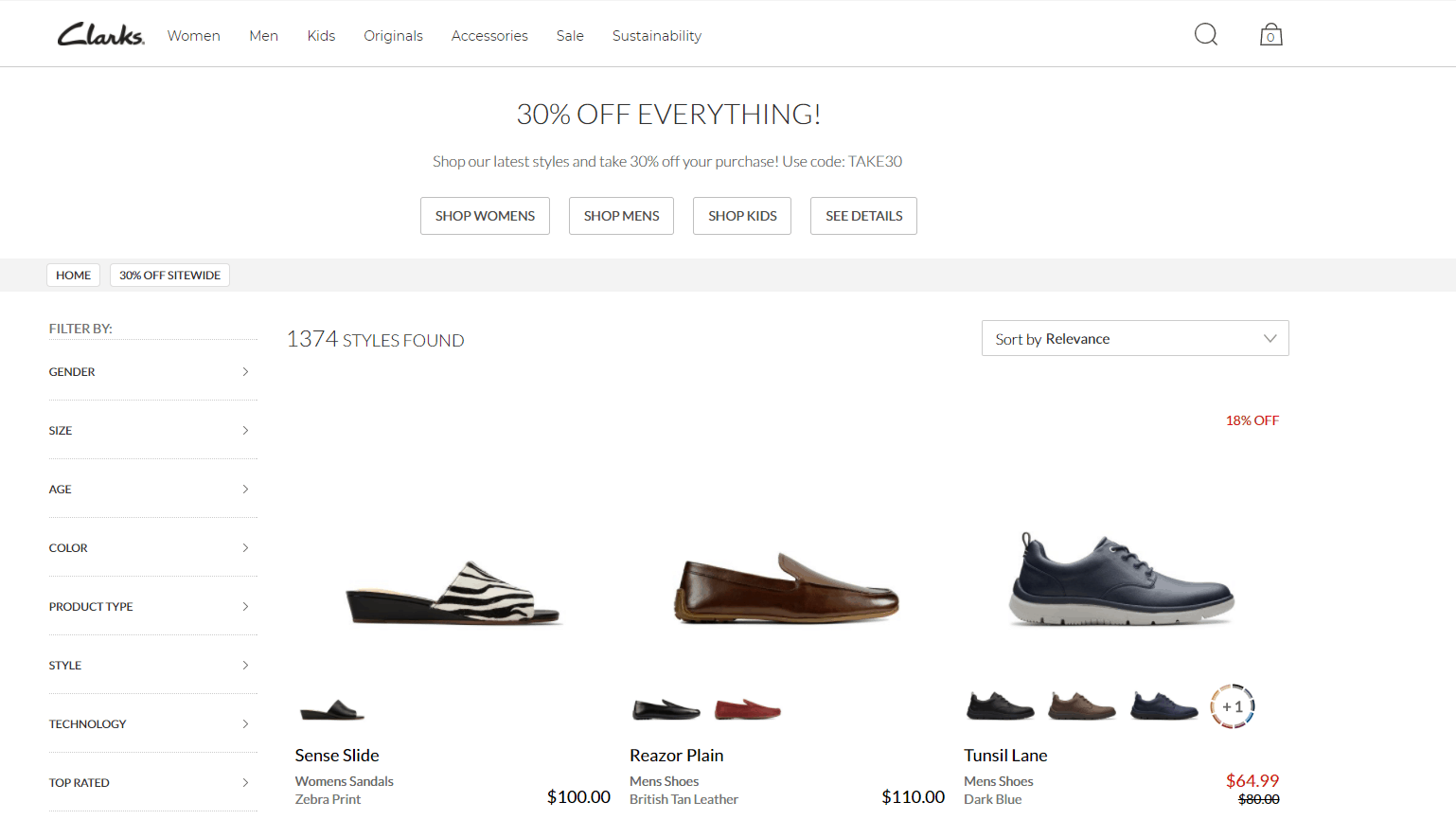Click the 1374 STYLES FOUND text

(375, 339)
